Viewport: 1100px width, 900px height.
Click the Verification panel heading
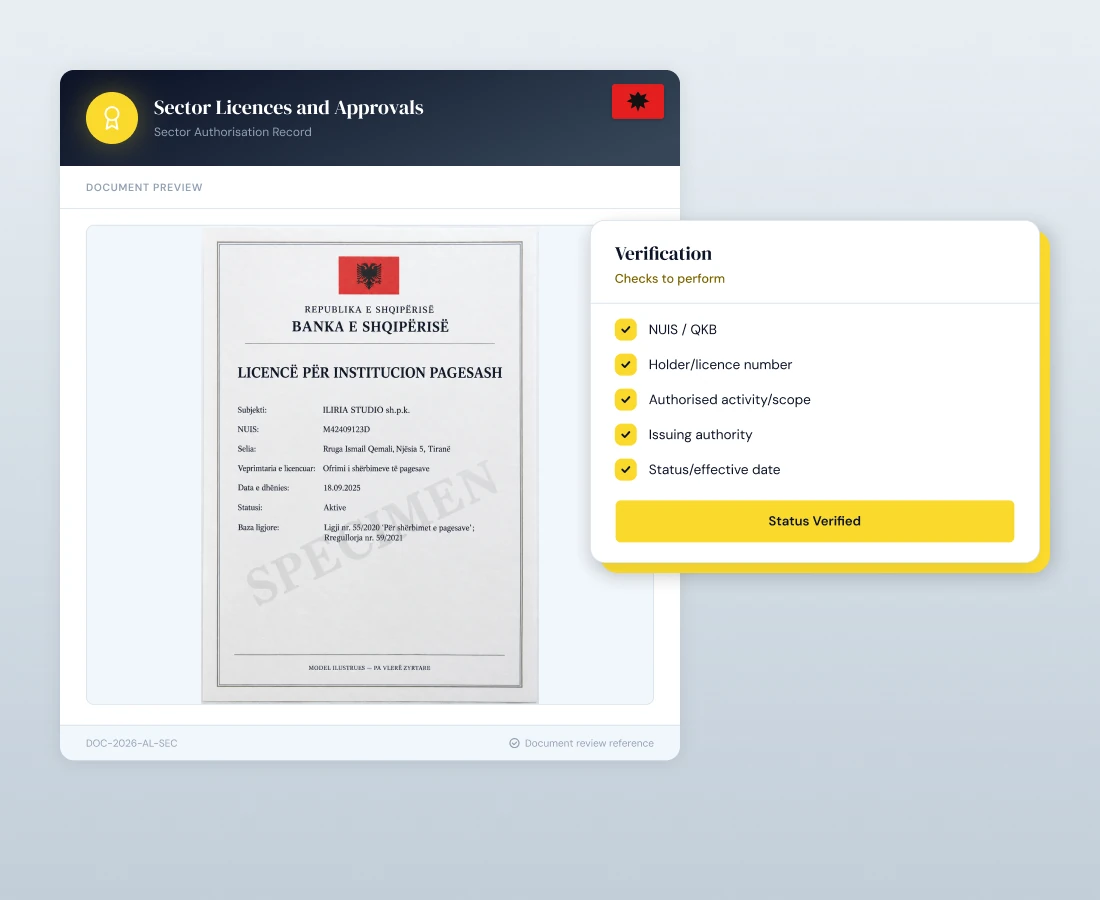[663, 253]
